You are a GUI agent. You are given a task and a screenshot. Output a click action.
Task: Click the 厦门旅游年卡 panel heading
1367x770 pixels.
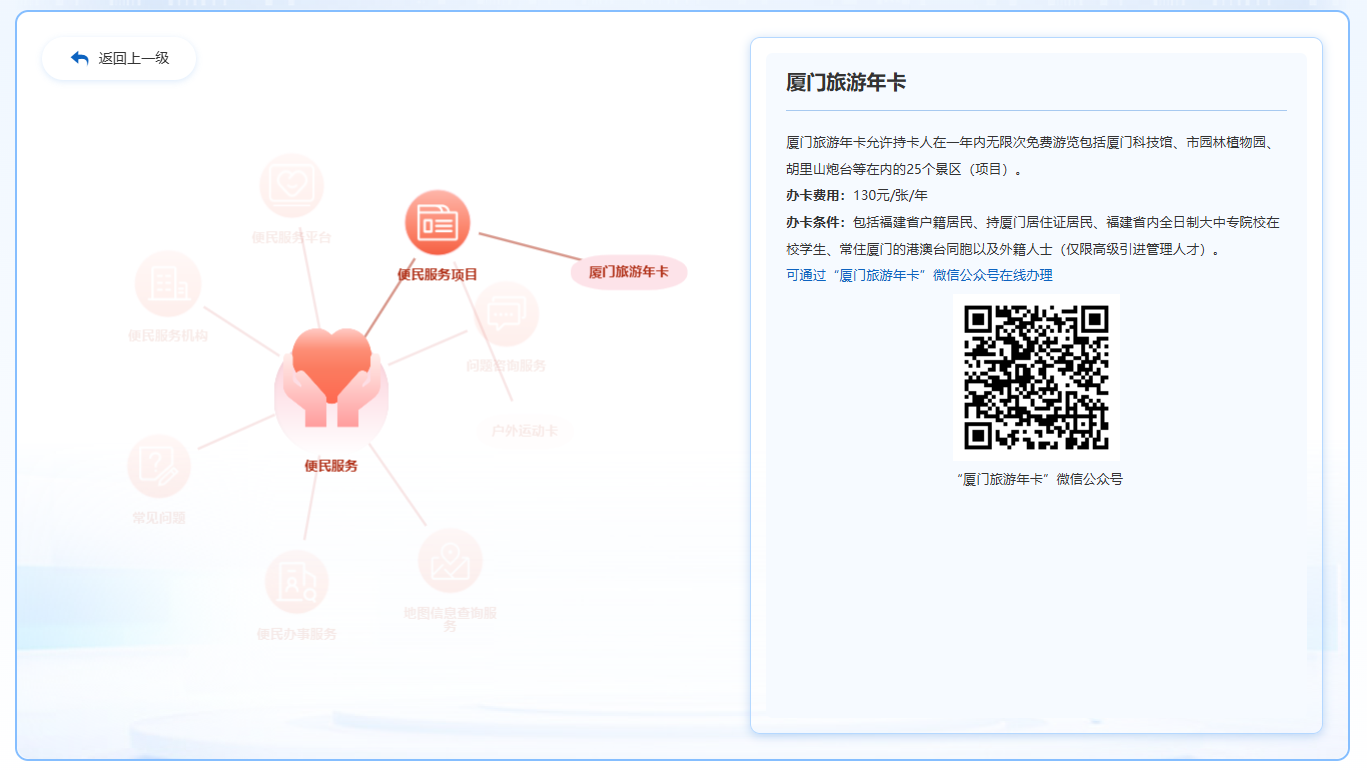click(846, 83)
